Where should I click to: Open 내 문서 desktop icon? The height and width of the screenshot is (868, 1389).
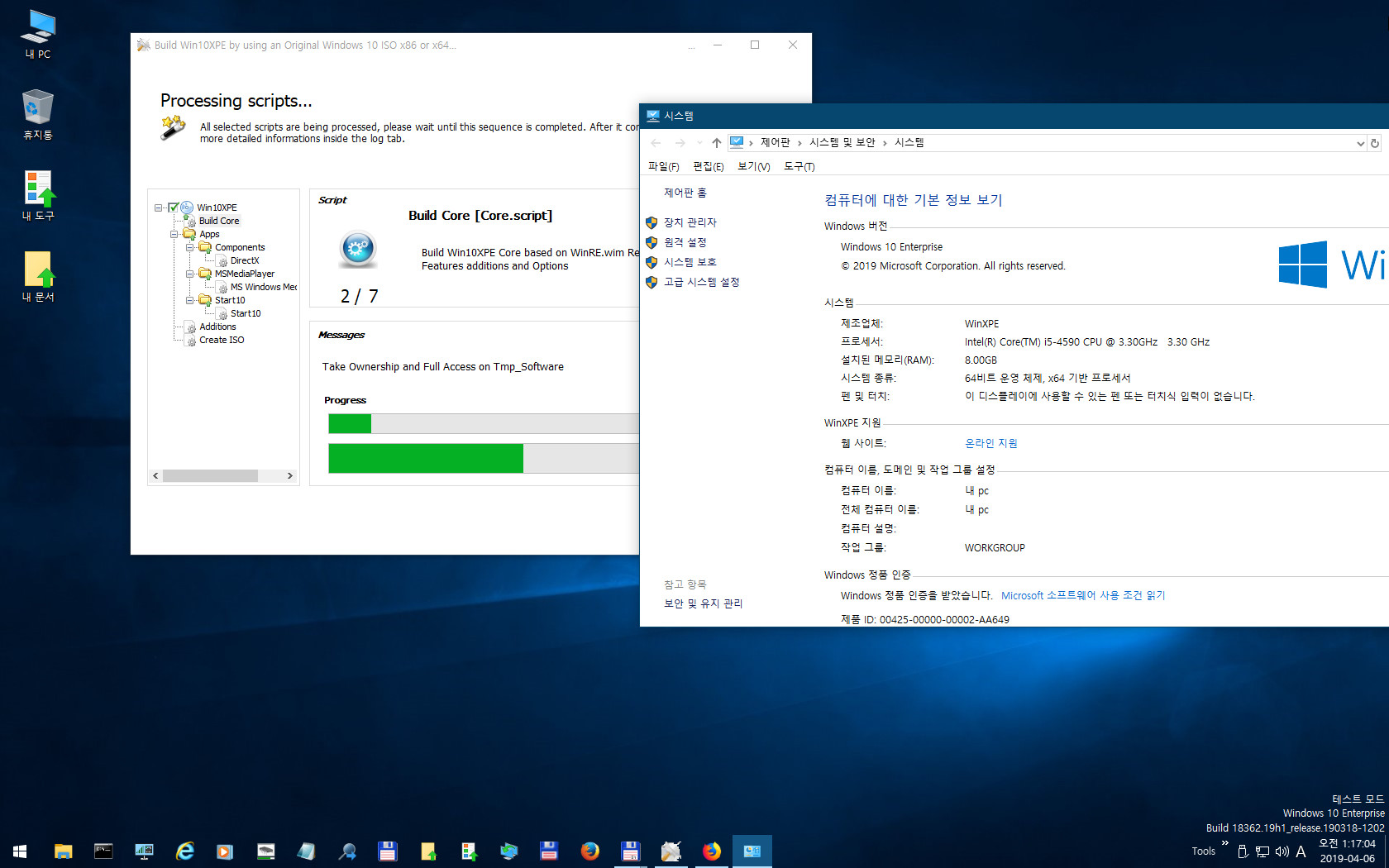pos(38,277)
